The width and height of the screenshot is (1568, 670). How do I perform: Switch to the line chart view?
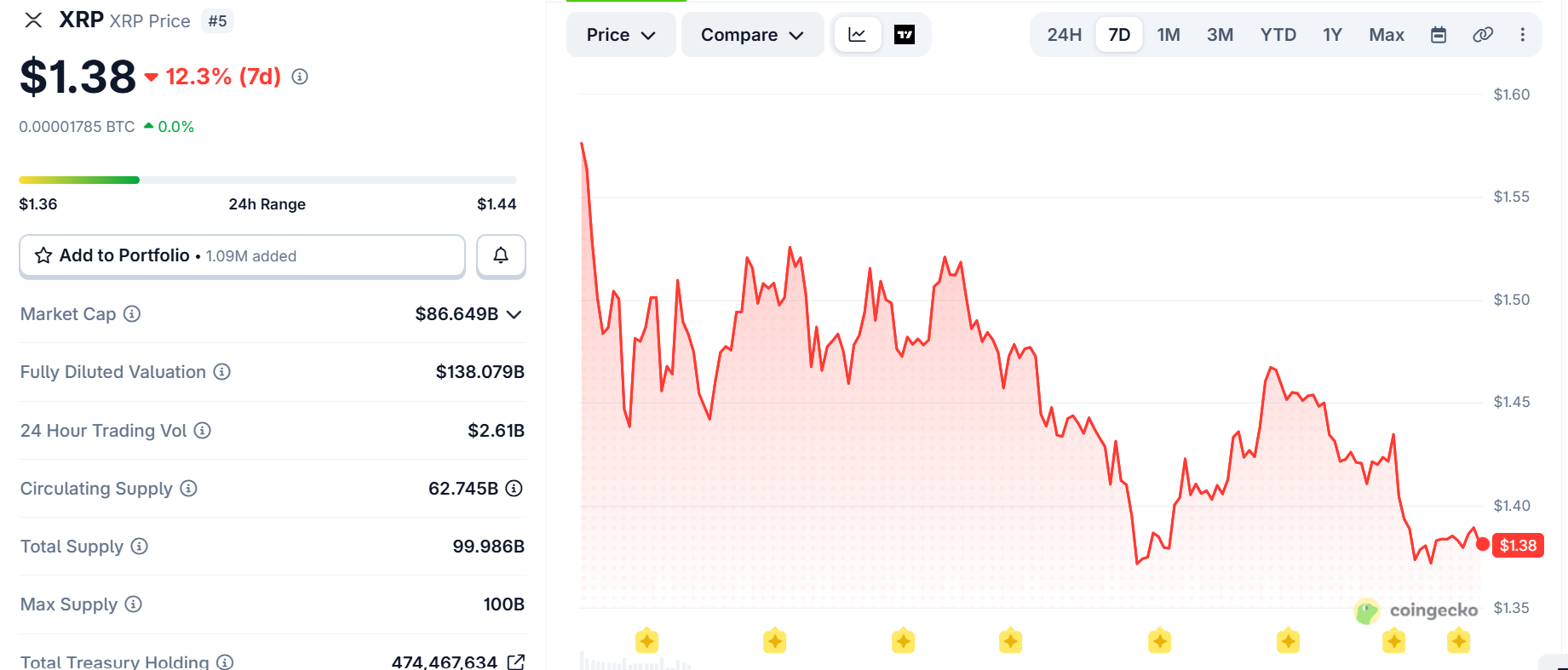(857, 35)
